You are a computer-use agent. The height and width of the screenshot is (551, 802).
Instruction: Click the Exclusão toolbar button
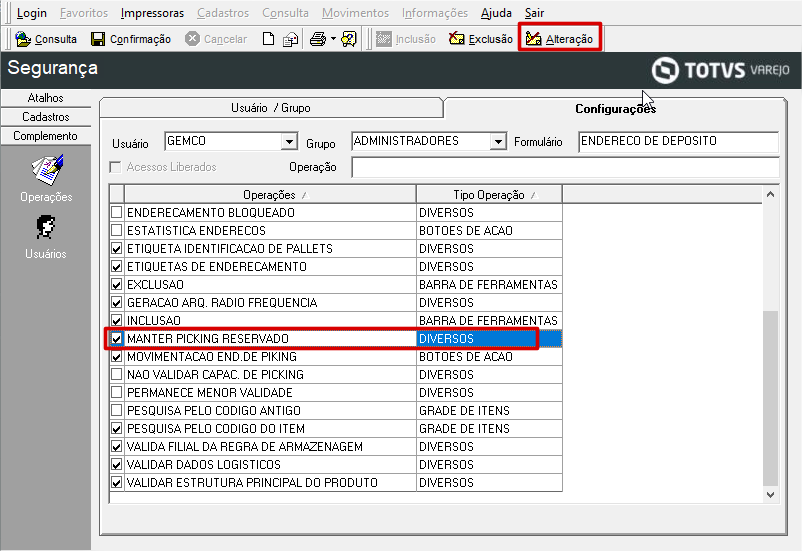pos(481,39)
